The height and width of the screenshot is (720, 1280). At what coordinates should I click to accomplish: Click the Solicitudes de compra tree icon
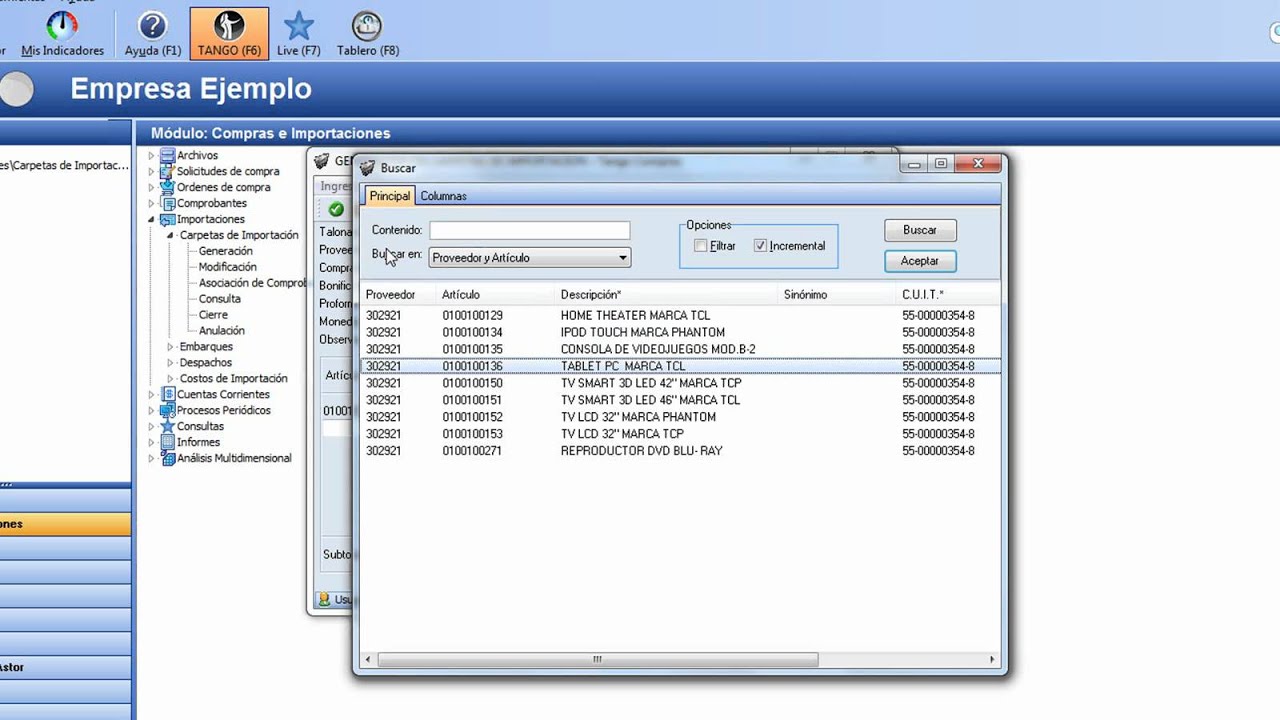(x=168, y=171)
